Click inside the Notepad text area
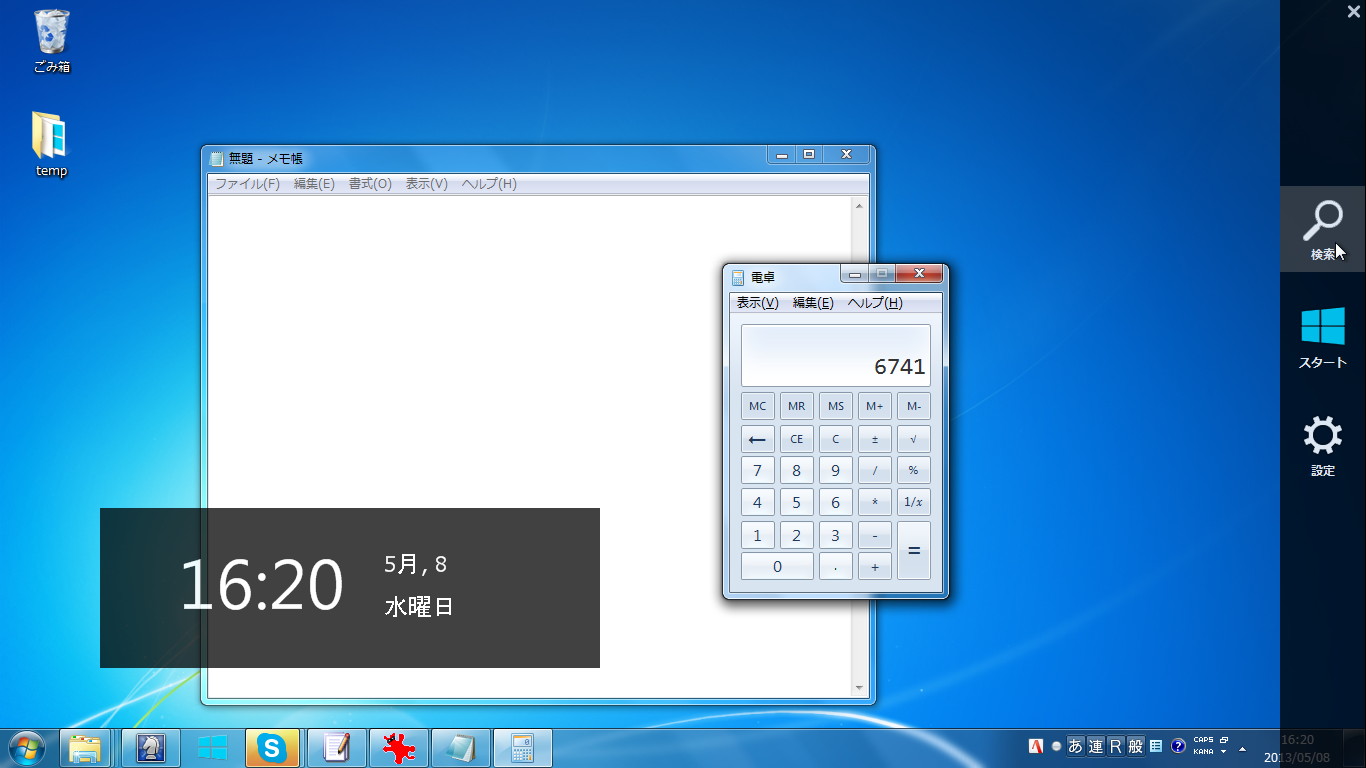Screen dimensions: 1366x768 [x=529, y=446]
